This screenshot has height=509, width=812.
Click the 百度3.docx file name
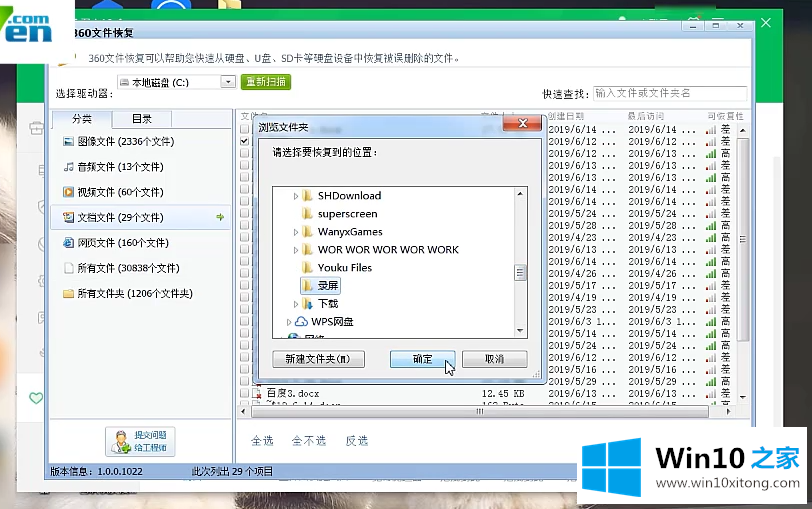(x=293, y=394)
